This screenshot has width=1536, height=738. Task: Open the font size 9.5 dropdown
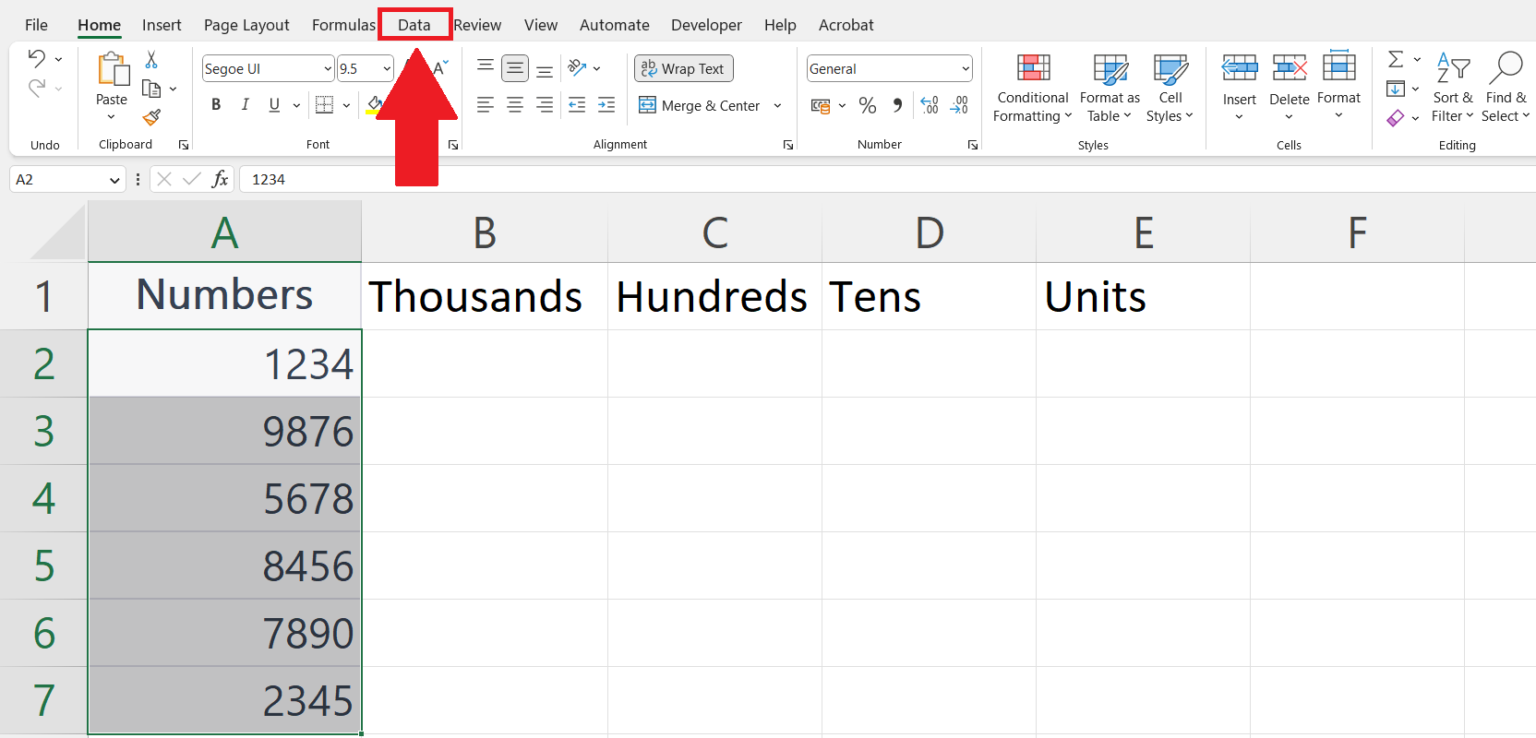pos(387,69)
